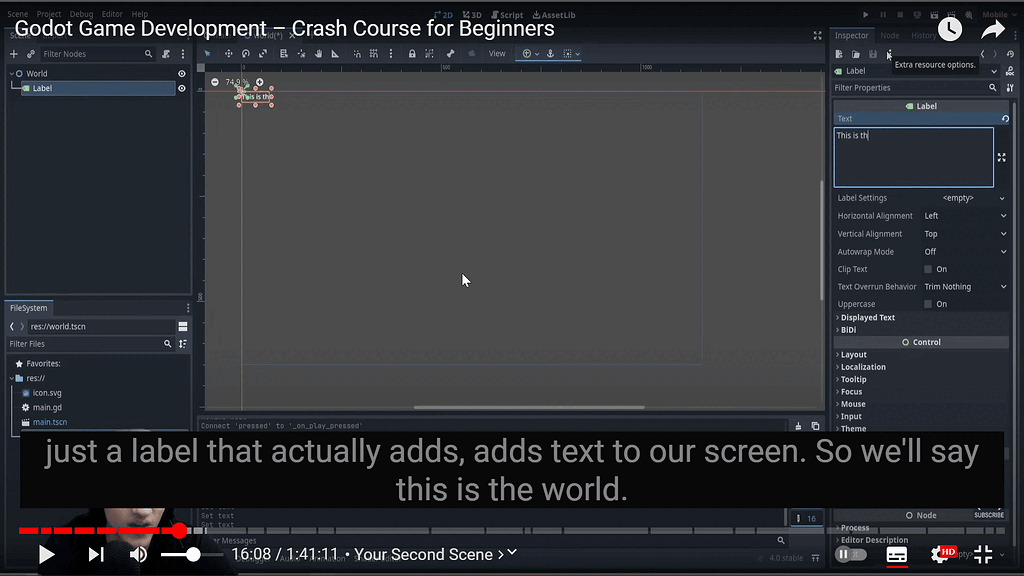Open the History dock tab
This screenshot has height=576, width=1024.
923,35
